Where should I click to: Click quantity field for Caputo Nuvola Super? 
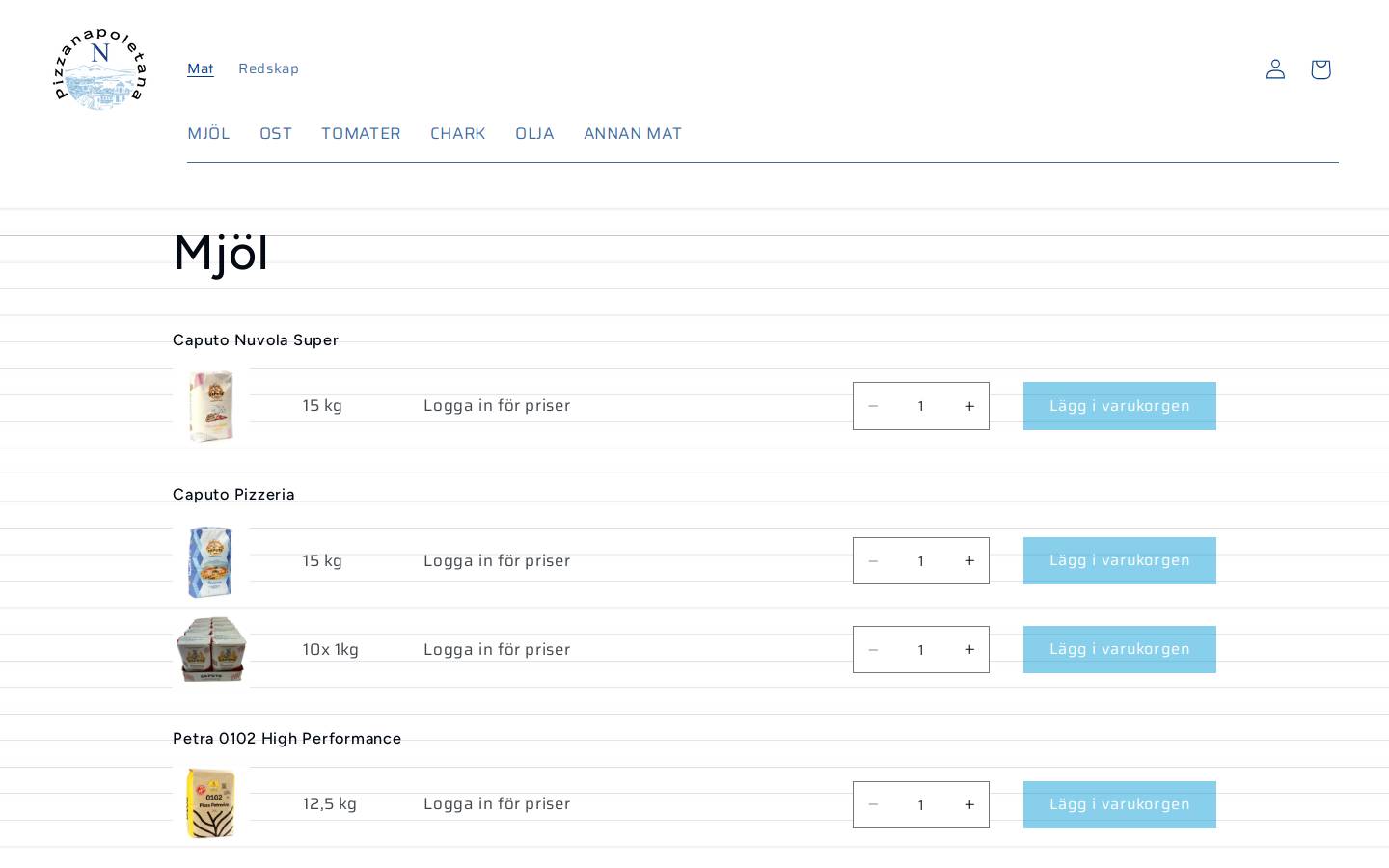(x=921, y=406)
